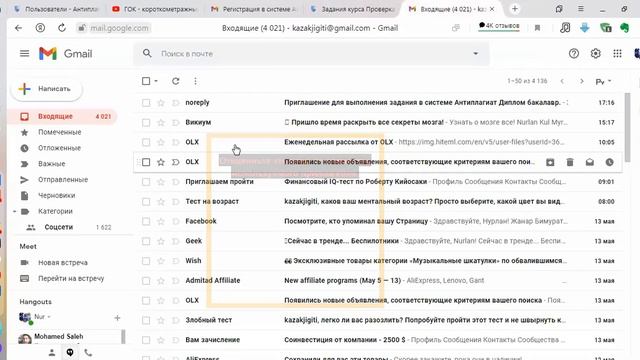Refresh the inbox message list

(176, 81)
